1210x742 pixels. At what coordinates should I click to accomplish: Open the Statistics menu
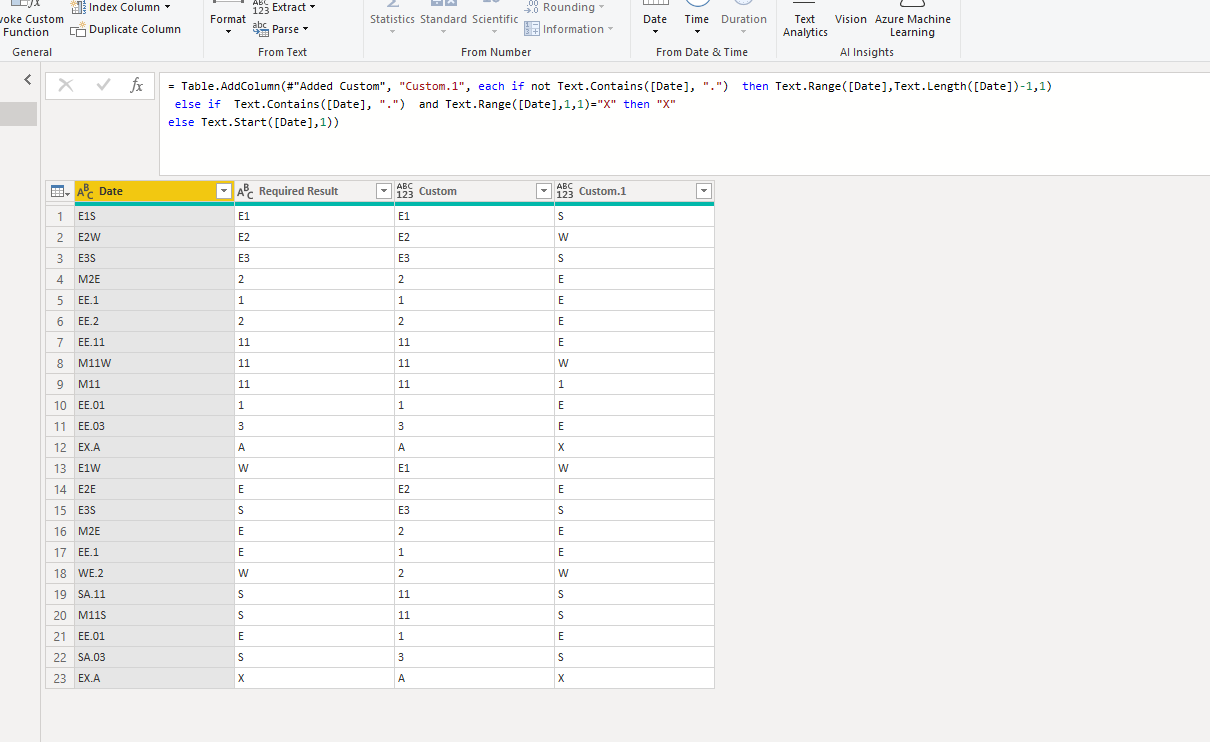[392, 19]
